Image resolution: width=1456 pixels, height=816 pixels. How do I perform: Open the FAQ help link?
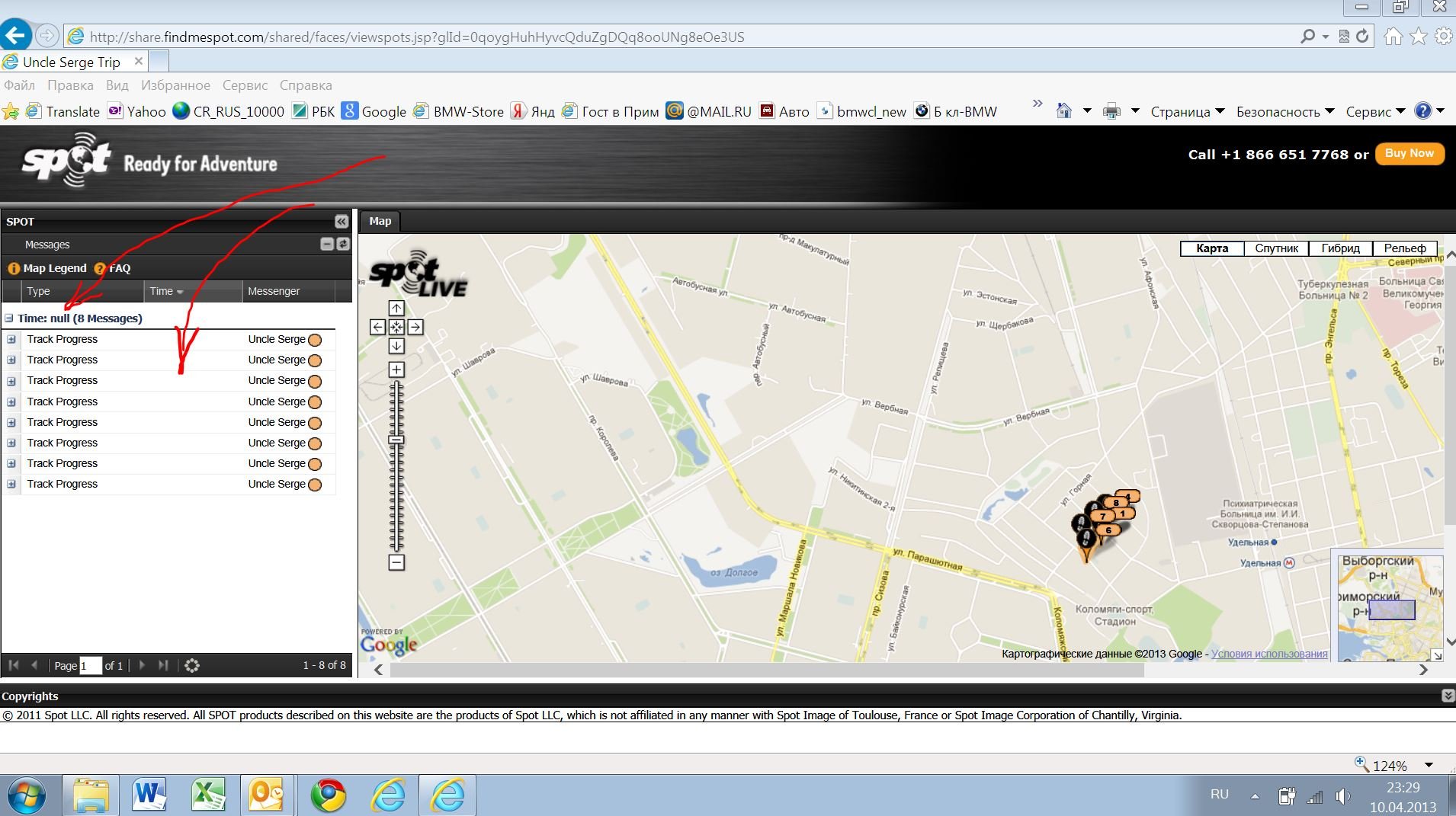coord(112,268)
